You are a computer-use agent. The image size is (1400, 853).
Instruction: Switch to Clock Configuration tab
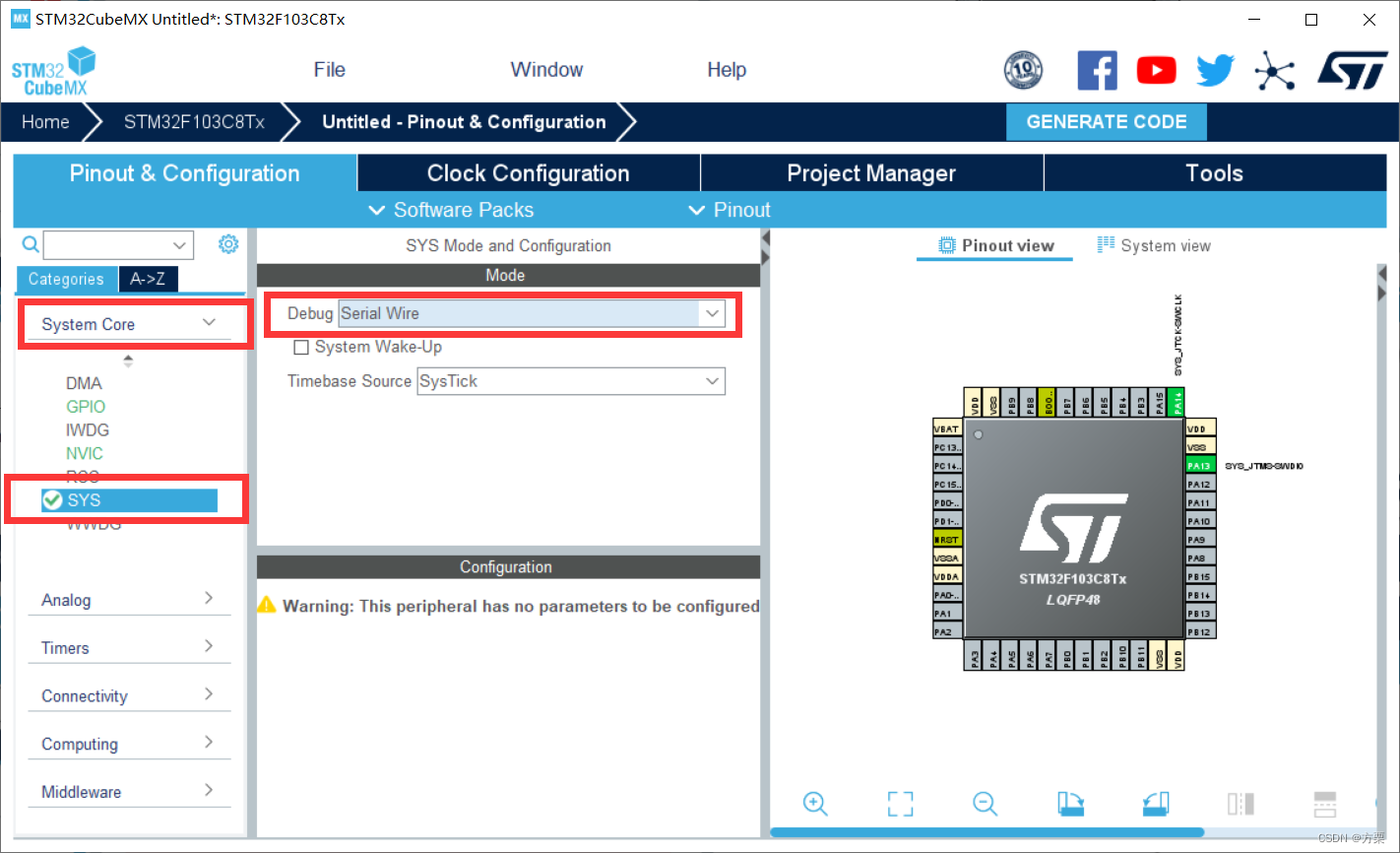[x=529, y=173]
